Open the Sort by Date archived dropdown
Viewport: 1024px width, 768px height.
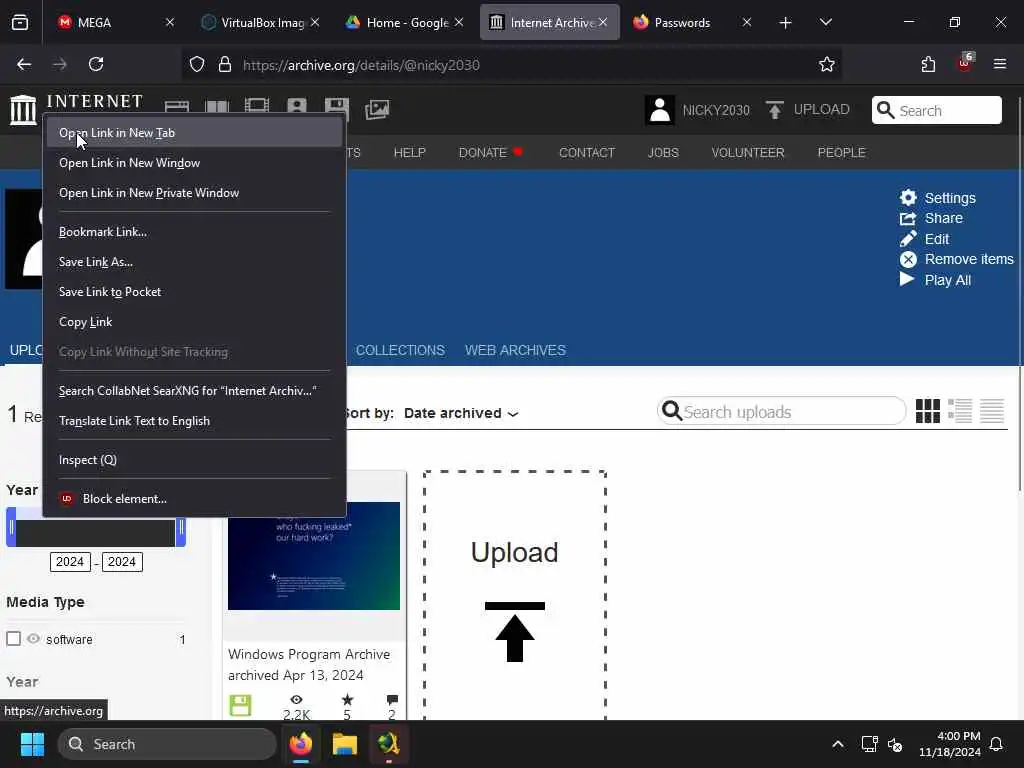pyautogui.click(x=461, y=413)
